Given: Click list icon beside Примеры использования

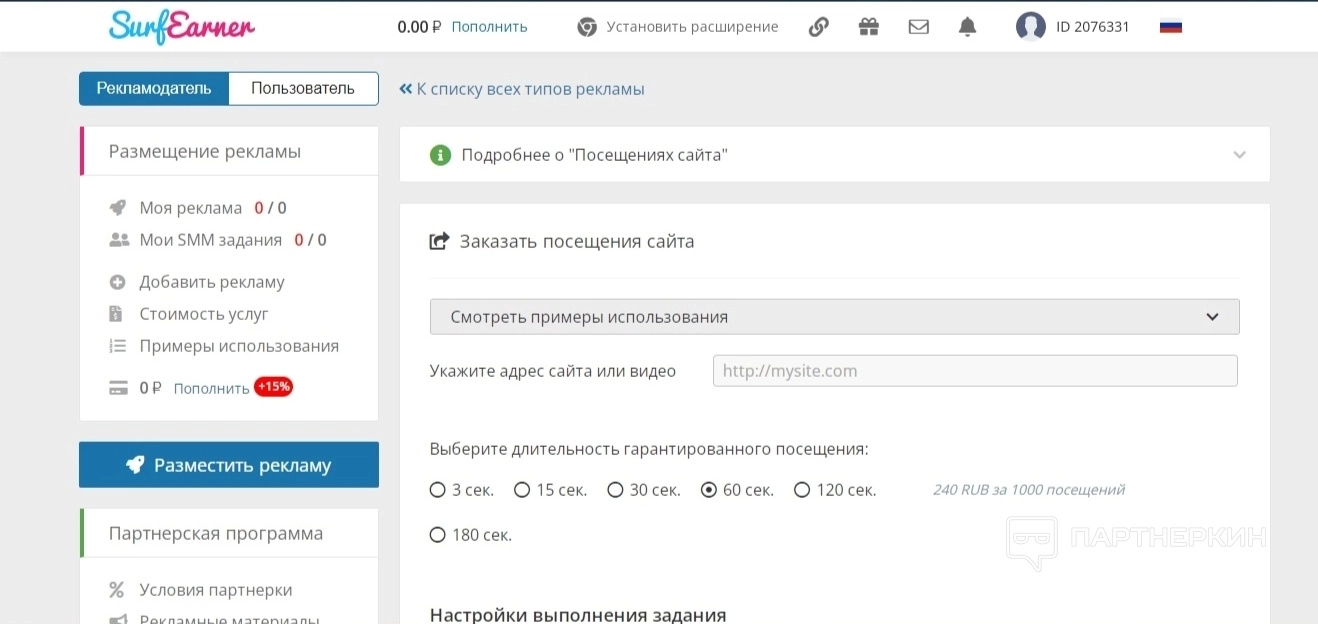Looking at the screenshot, I should coord(117,346).
